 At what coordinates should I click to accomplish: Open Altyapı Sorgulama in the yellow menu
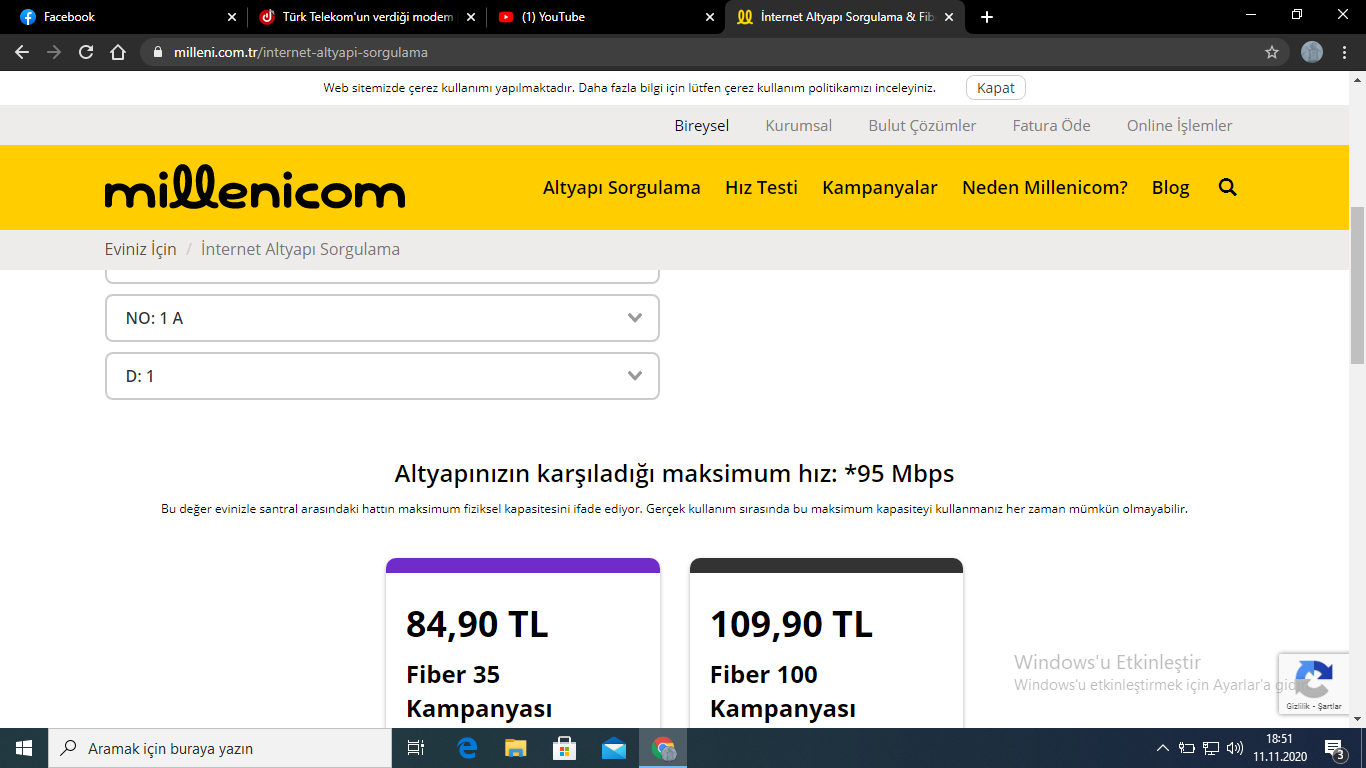pos(622,187)
